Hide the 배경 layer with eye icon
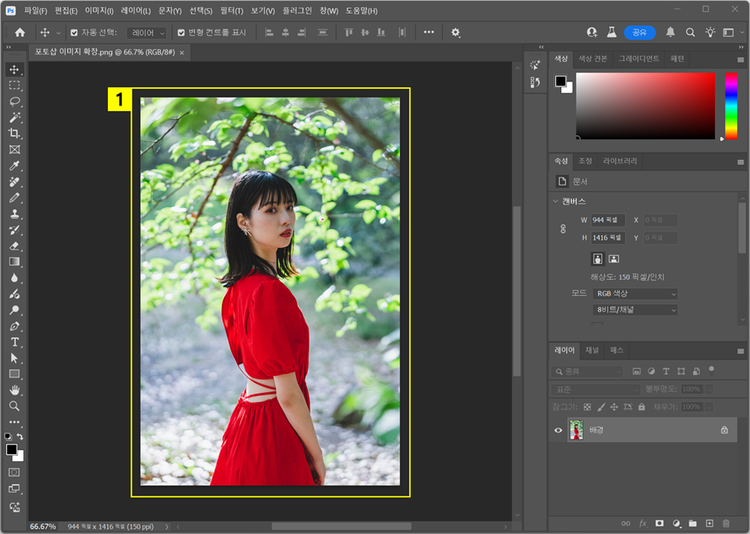 [x=558, y=430]
